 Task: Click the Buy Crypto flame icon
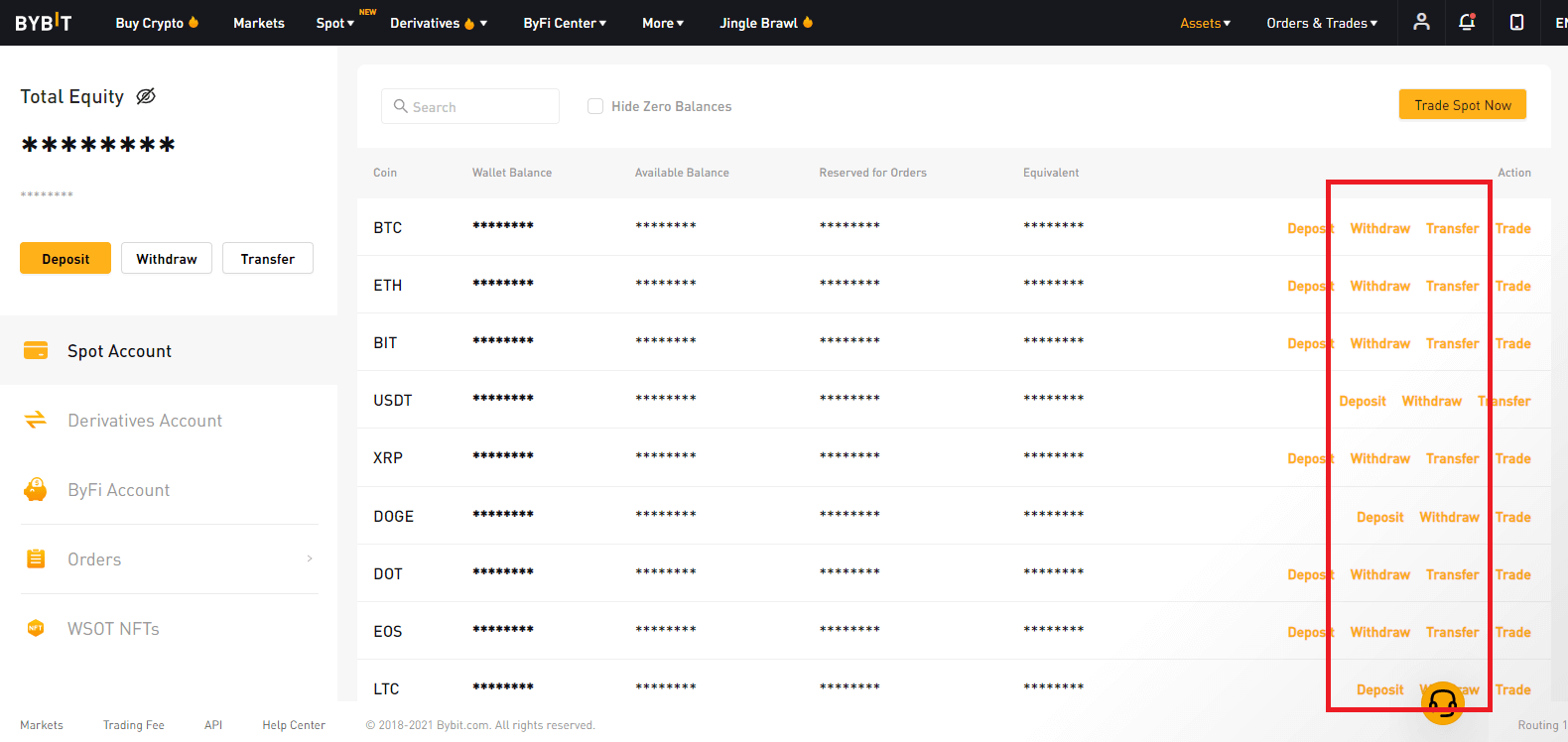point(194,22)
